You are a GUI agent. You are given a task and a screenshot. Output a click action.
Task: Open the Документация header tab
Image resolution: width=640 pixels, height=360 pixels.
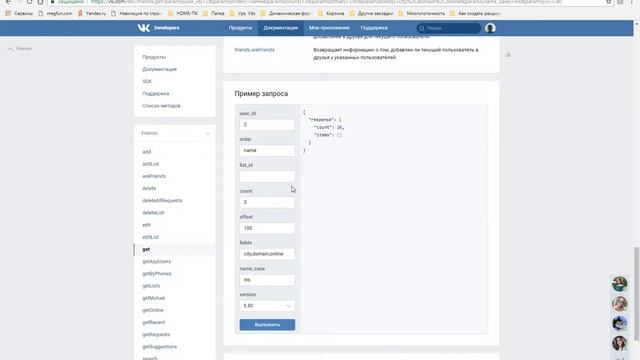point(280,28)
